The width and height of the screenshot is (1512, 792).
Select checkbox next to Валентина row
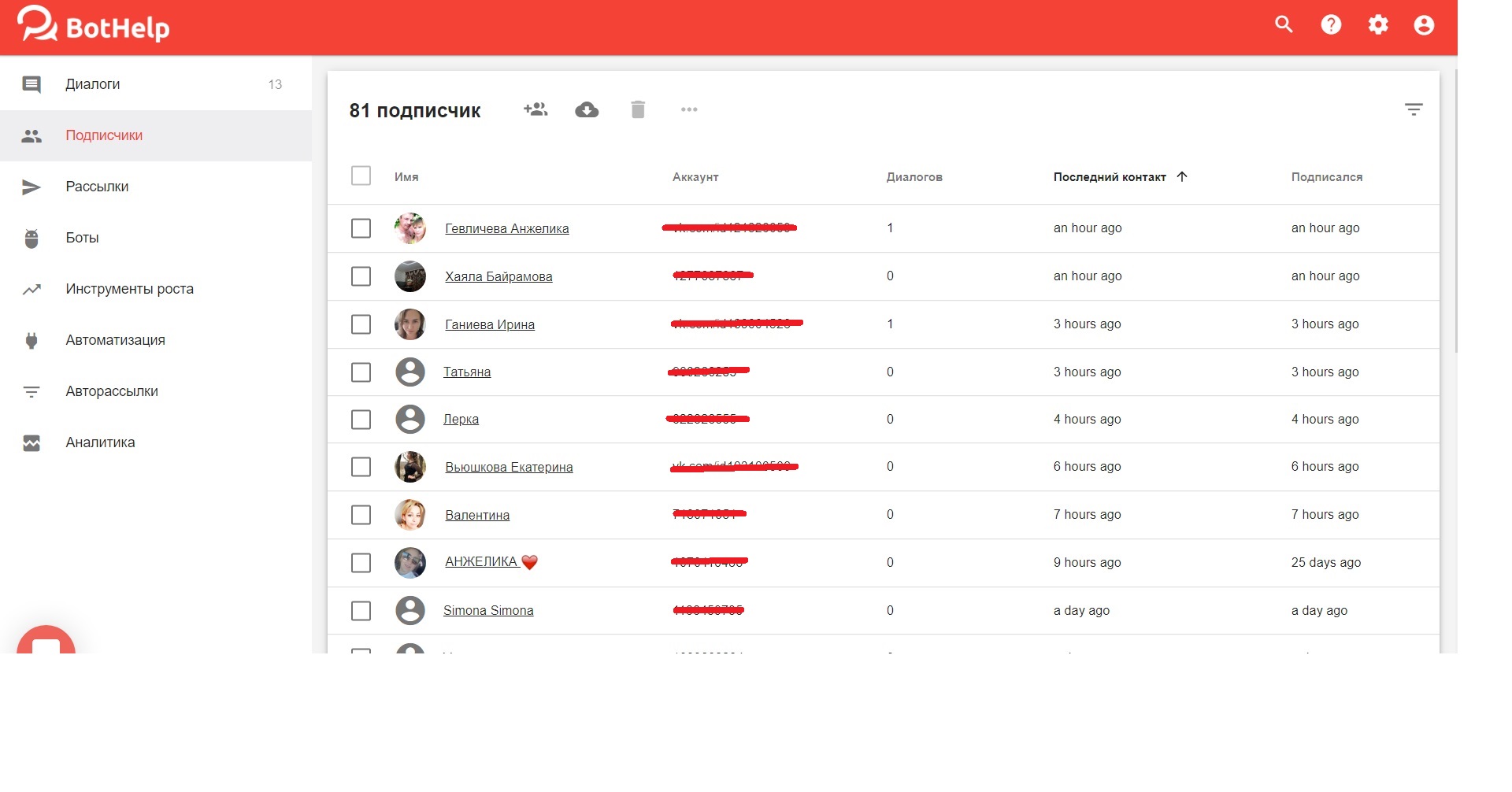[x=361, y=515]
